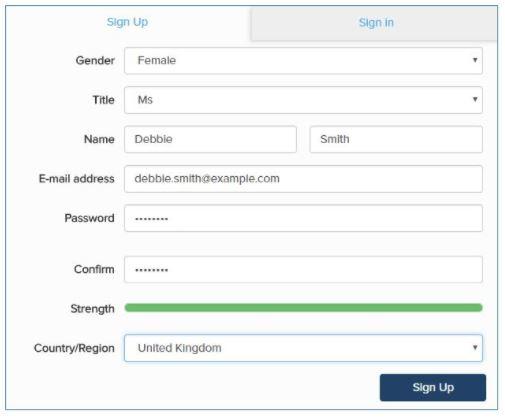The width and height of the screenshot is (505, 419).
Task: Select the E-mail address input field
Action: tap(303, 179)
